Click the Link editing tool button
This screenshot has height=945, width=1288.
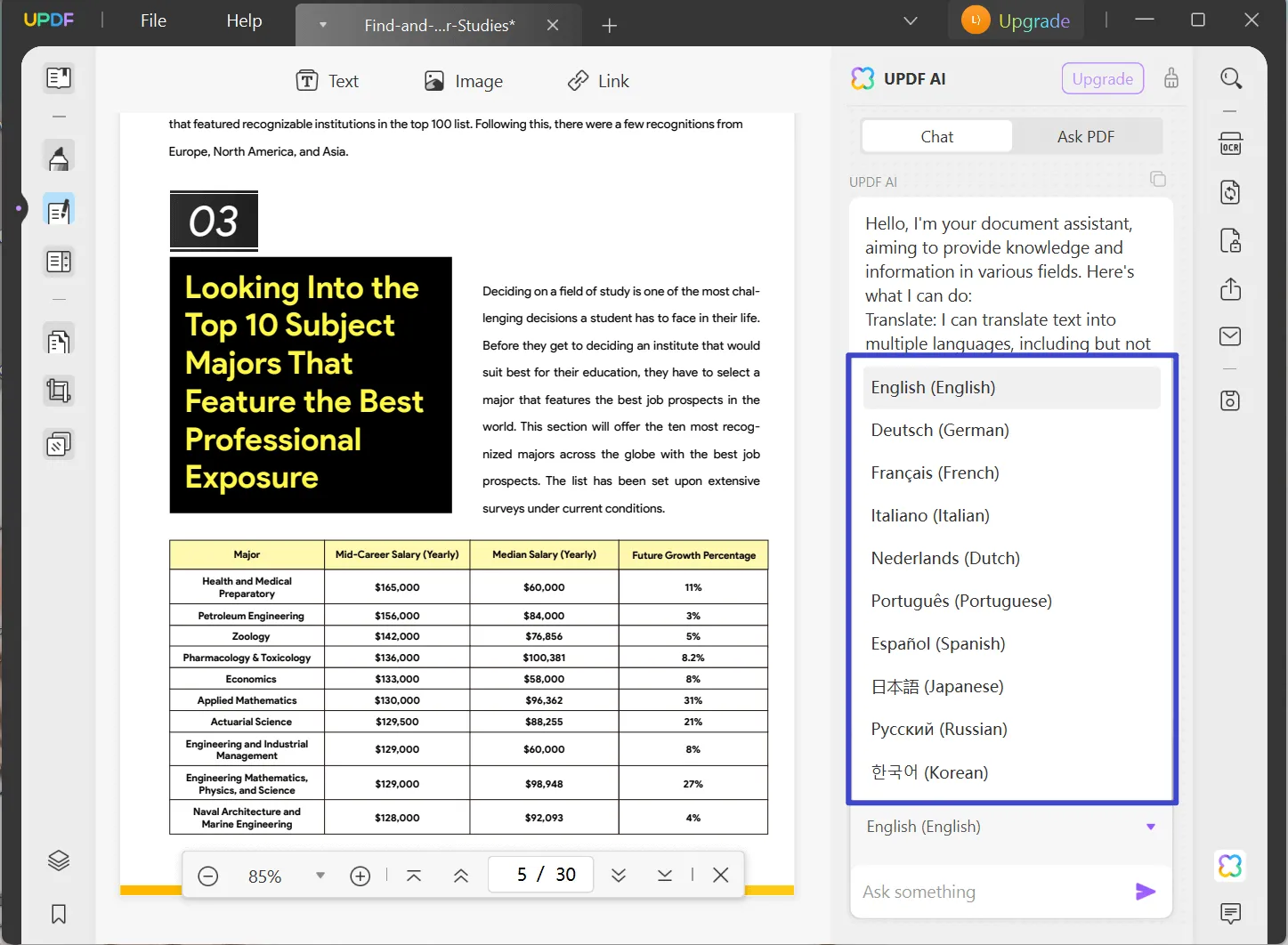[598, 81]
